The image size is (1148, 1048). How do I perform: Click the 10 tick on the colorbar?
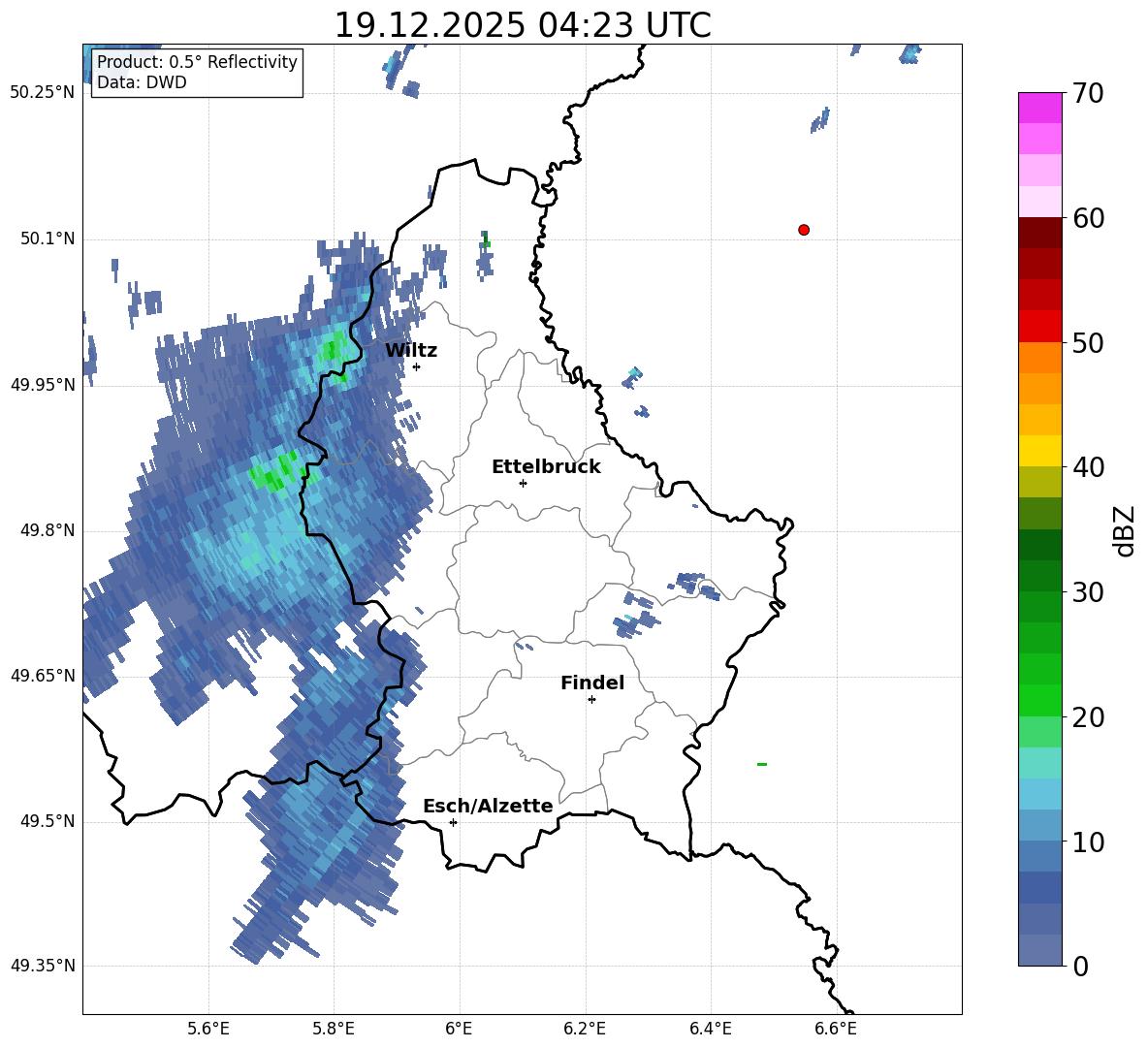pyautogui.click(x=1088, y=842)
